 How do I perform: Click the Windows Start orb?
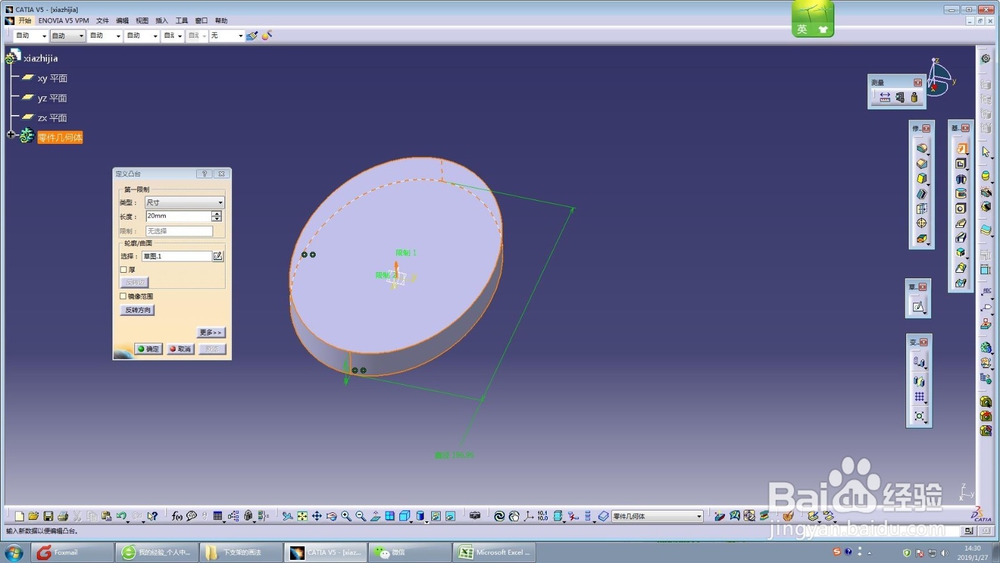(14, 552)
